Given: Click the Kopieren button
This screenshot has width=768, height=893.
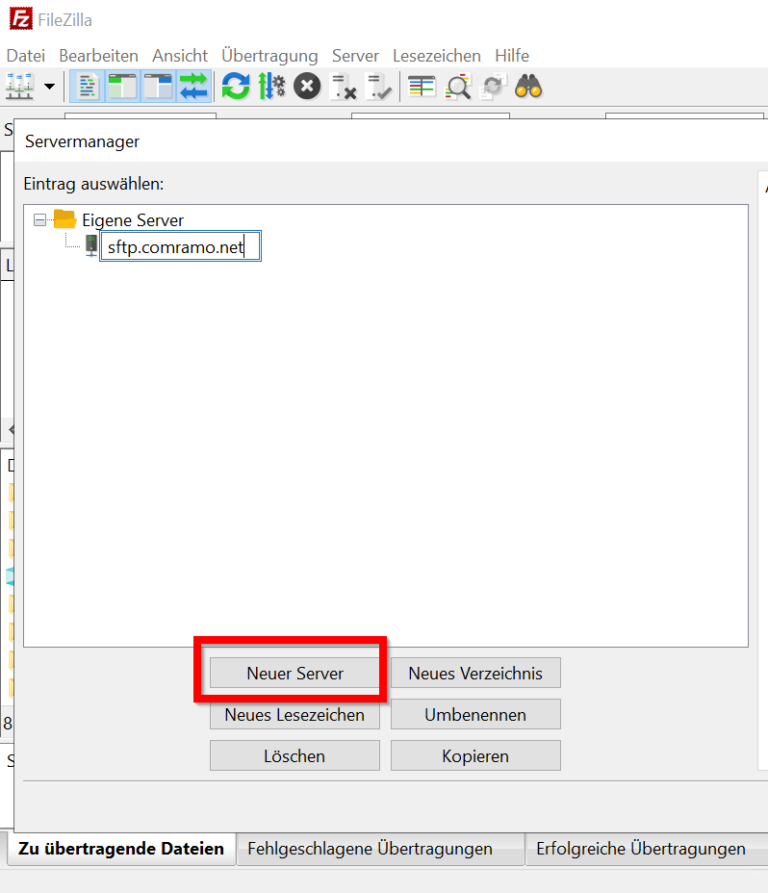Looking at the screenshot, I should point(475,756).
